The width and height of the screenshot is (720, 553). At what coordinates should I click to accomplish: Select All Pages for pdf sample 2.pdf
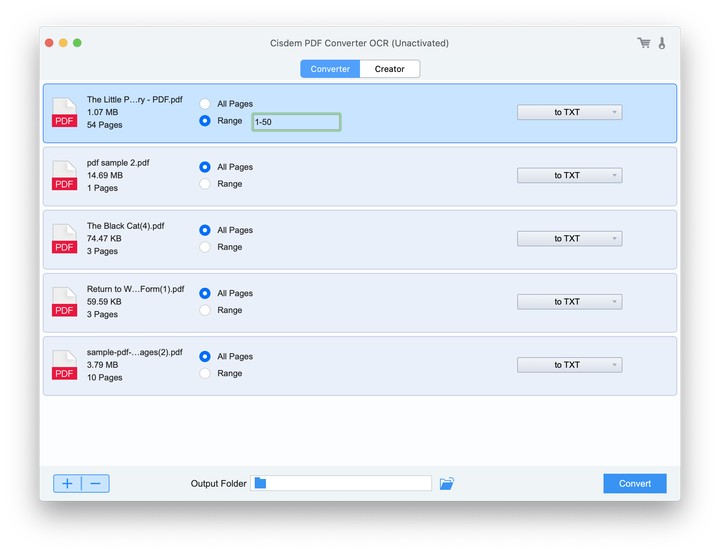click(x=205, y=167)
